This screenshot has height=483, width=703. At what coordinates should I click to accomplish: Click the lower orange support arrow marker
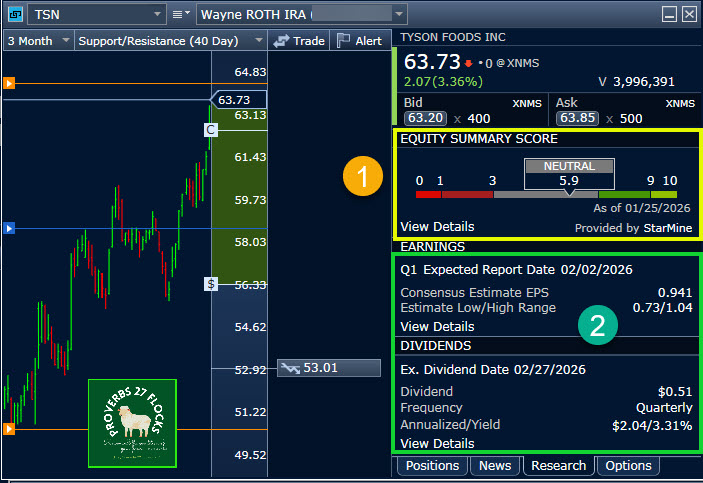(x=9, y=429)
